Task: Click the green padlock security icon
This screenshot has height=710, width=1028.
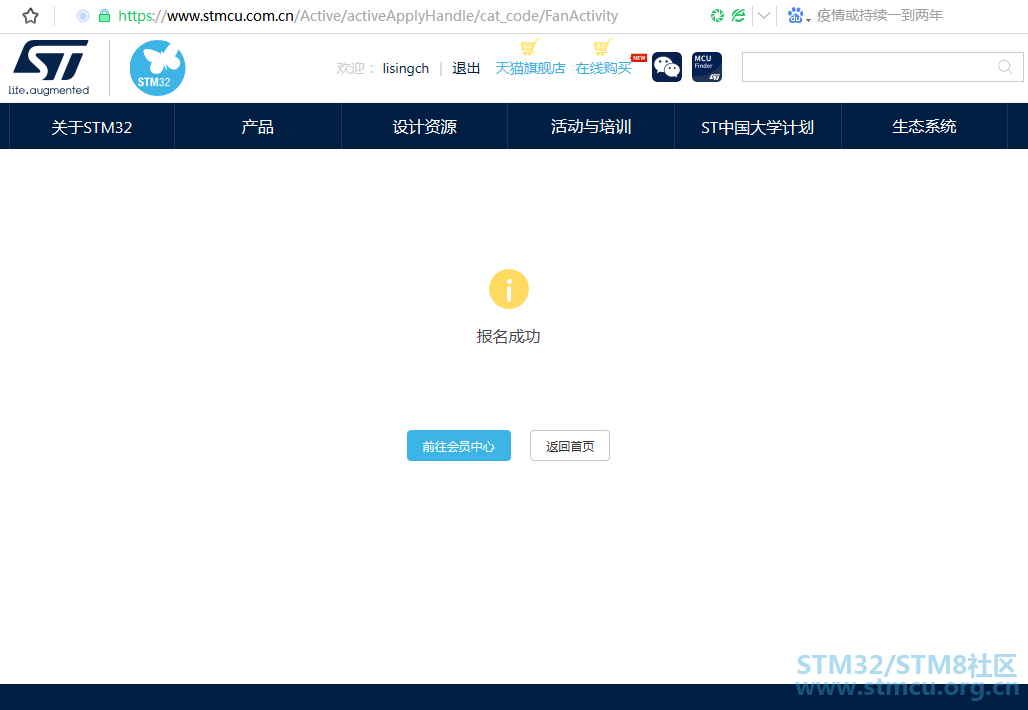Action: (x=104, y=16)
